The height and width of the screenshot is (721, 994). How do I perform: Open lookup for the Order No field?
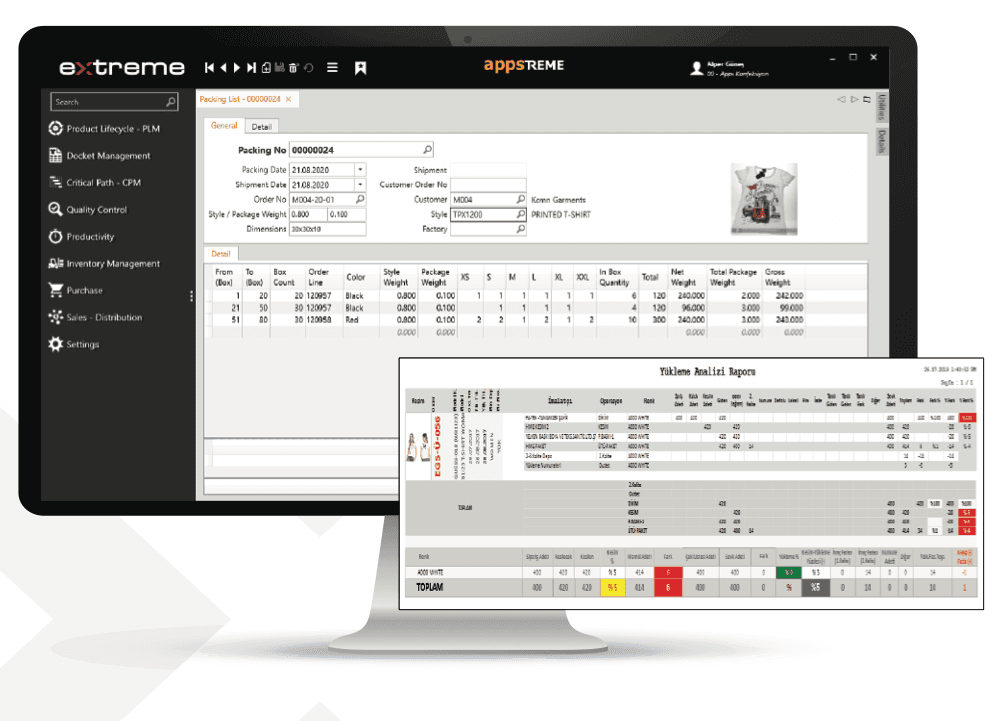click(360, 199)
